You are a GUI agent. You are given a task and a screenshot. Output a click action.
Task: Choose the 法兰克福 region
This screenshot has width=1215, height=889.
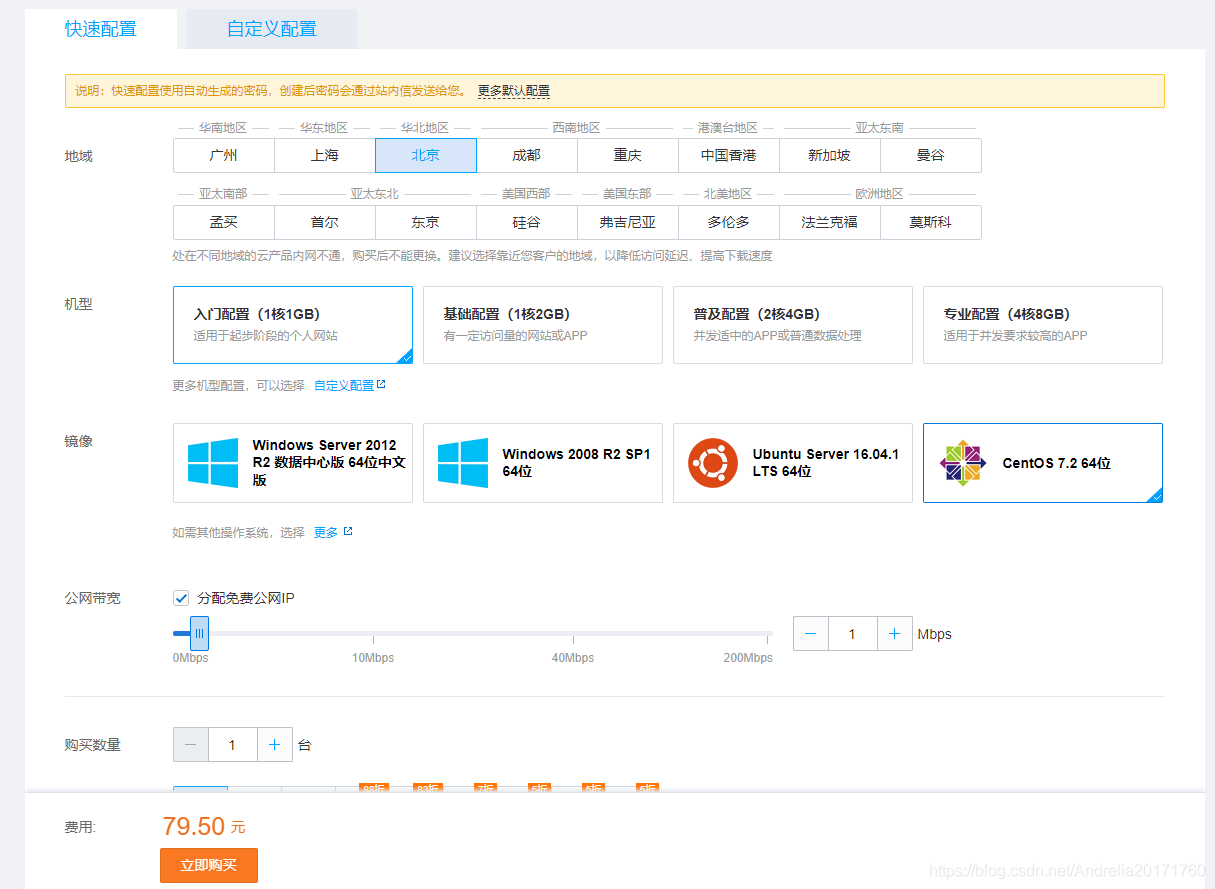tap(830, 223)
